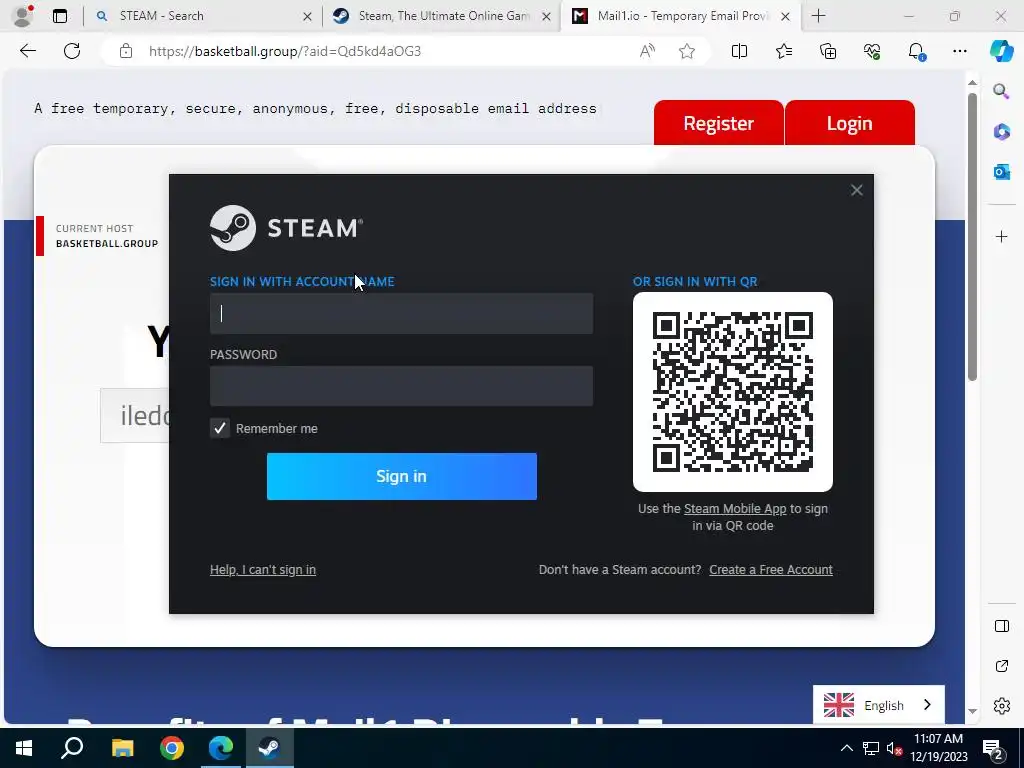This screenshot has height=768, width=1024.
Task: Open a new browser tab
Action: click(818, 16)
